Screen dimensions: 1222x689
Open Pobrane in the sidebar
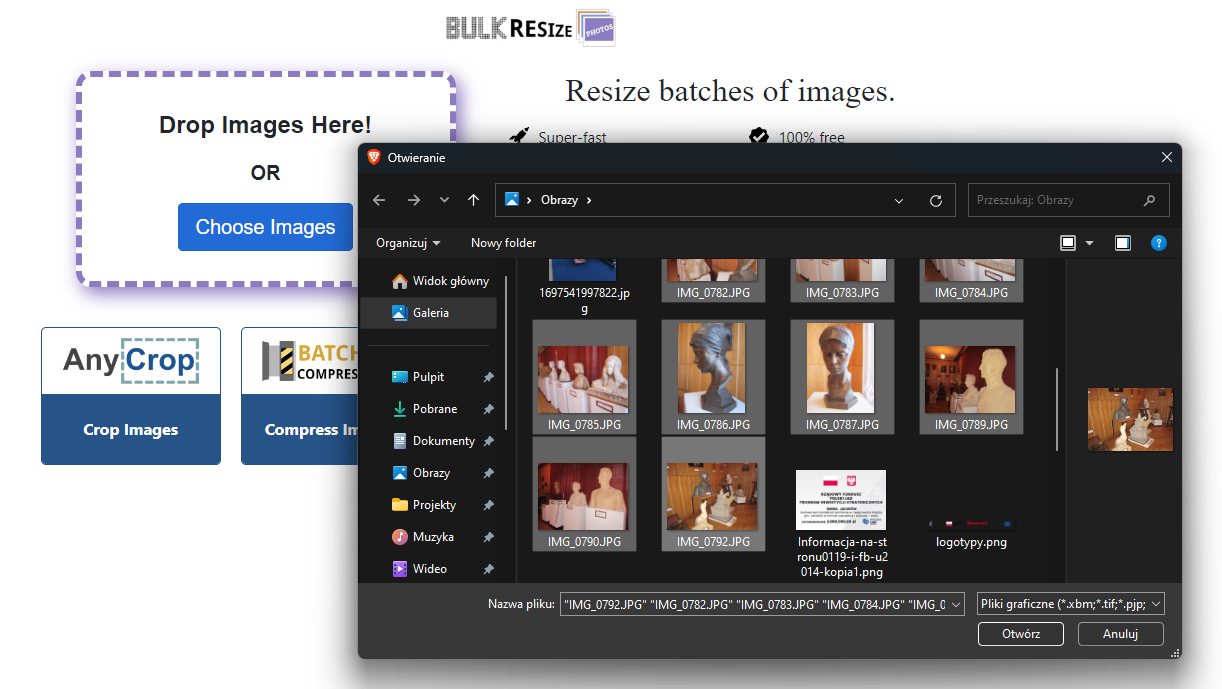click(434, 409)
